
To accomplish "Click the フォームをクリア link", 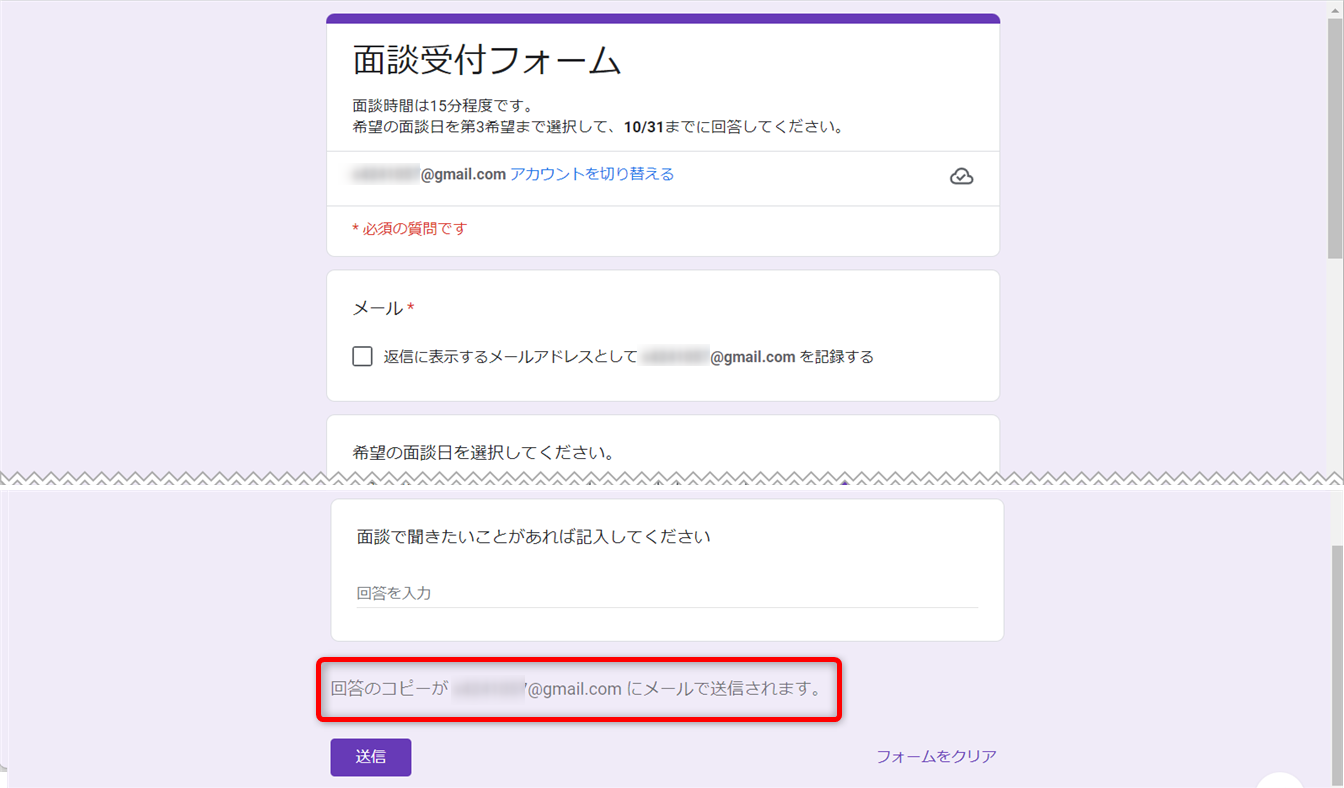I will (x=936, y=757).
